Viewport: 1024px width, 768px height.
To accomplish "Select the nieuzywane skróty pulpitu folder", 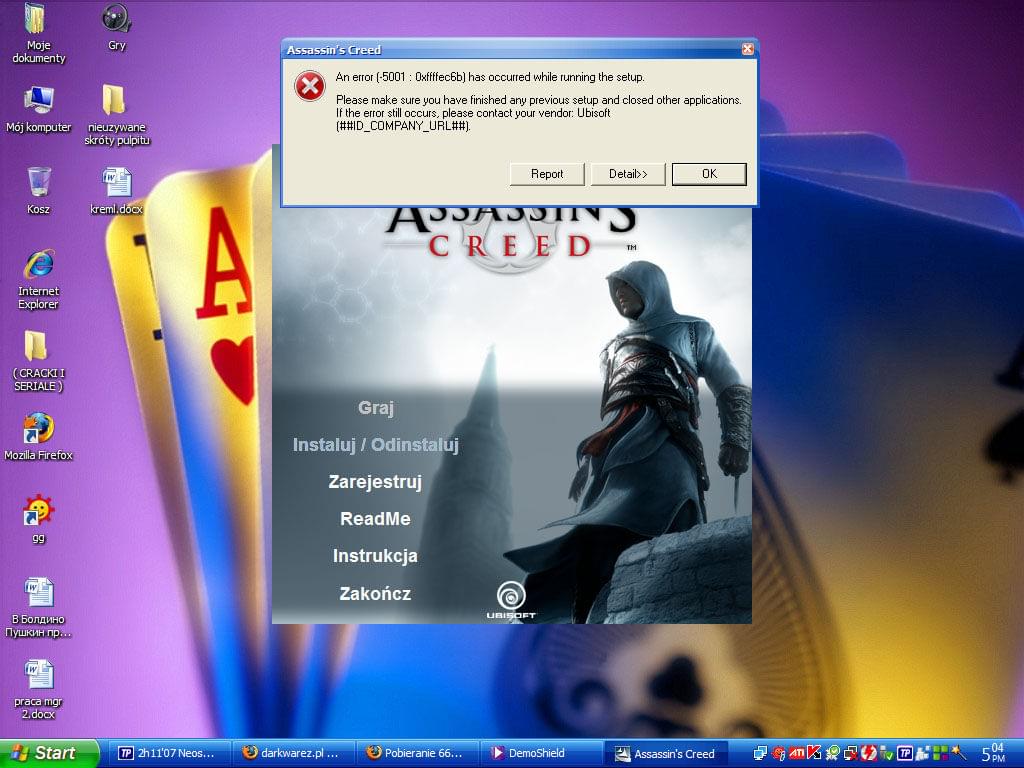I will [116, 116].
